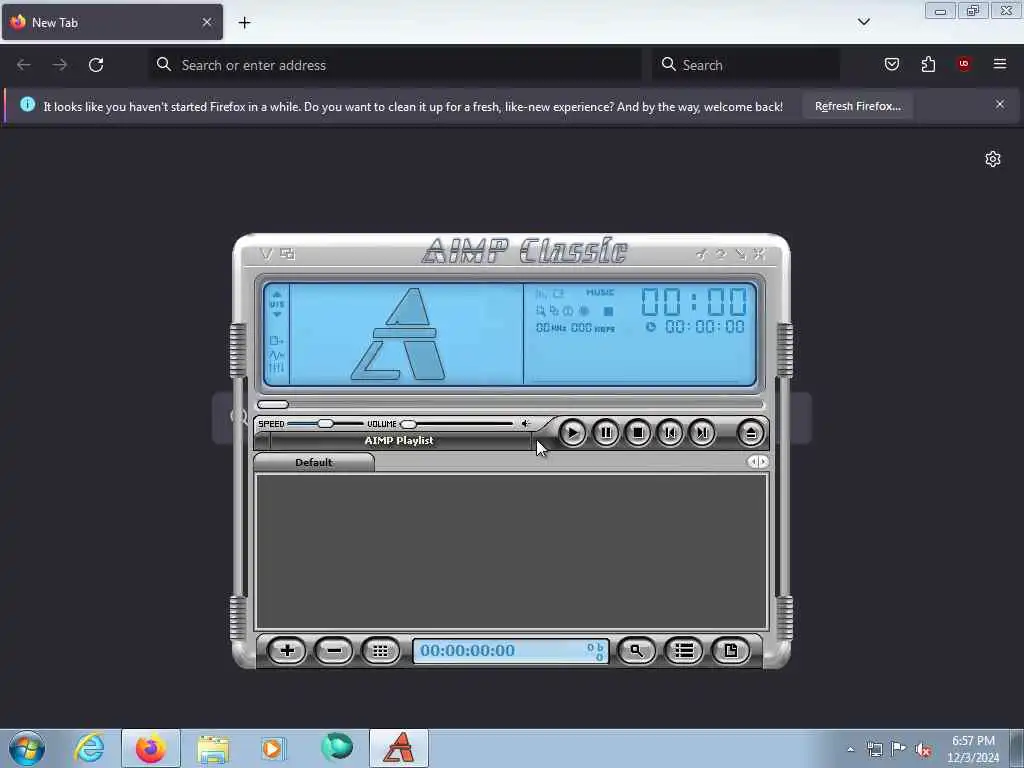The image size is (1024, 768).
Task: Open AIMP help question mark icon
Action: coord(721,254)
